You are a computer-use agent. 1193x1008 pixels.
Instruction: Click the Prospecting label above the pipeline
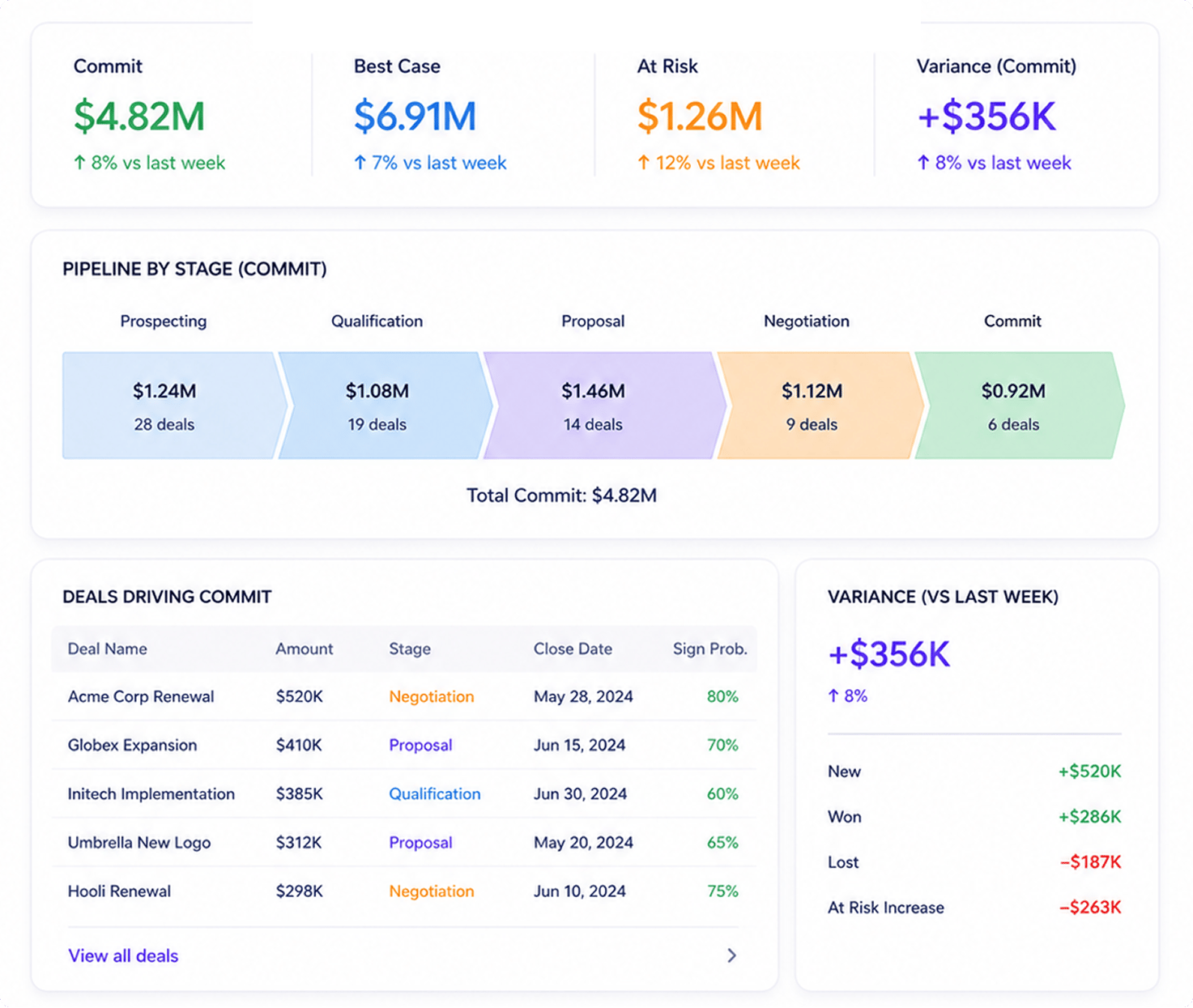(x=164, y=321)
